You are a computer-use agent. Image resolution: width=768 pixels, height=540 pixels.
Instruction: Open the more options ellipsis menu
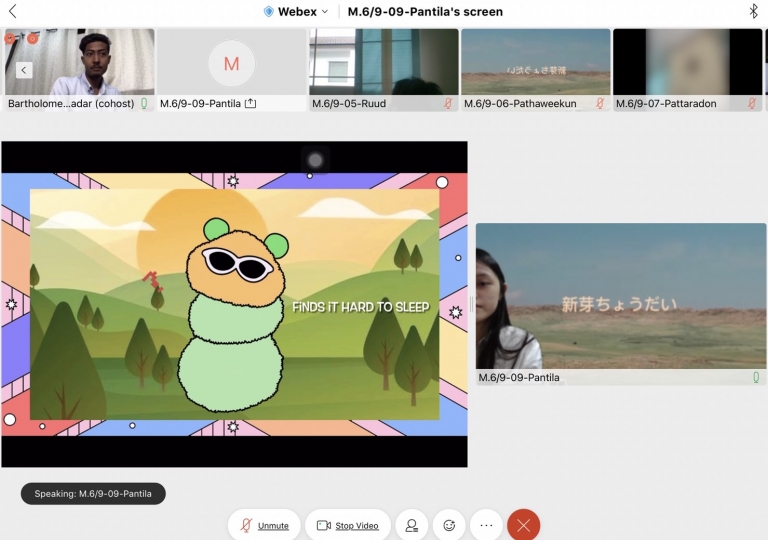click(486, 525)
